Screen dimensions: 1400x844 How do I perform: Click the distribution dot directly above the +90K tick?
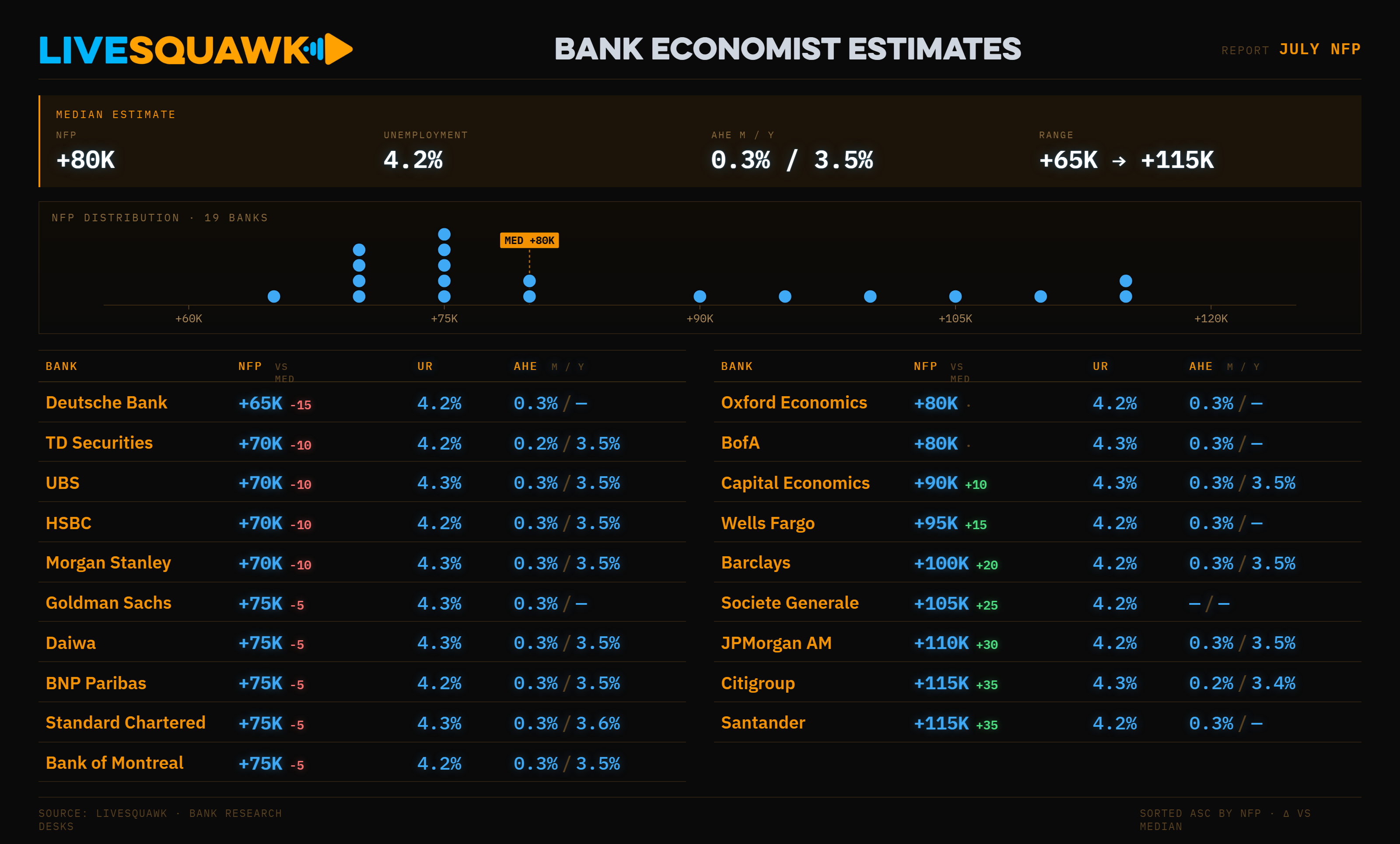(x=700, y=296)
